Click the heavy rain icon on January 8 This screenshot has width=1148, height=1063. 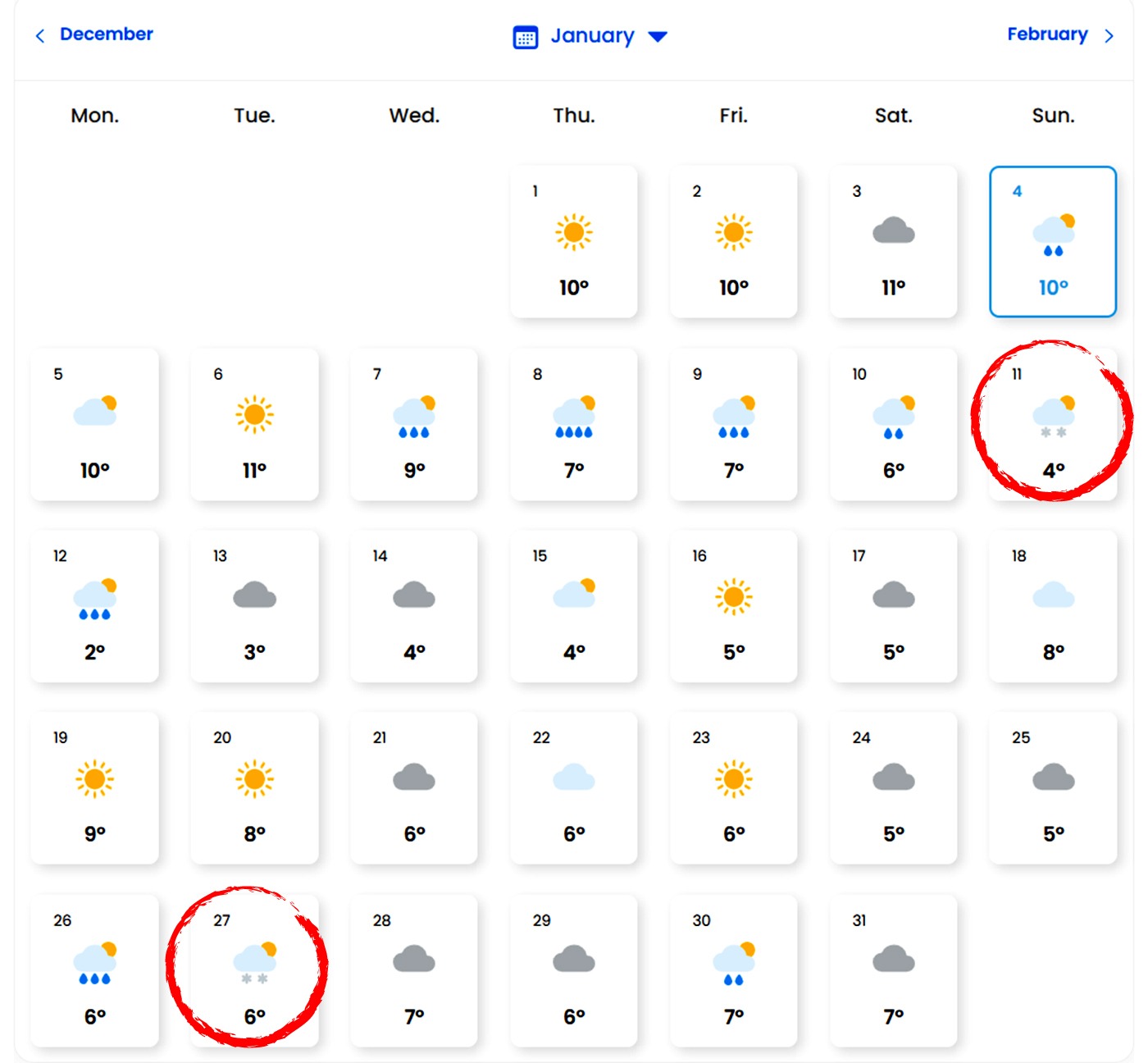pyautogui.click(x=573, y=417)
